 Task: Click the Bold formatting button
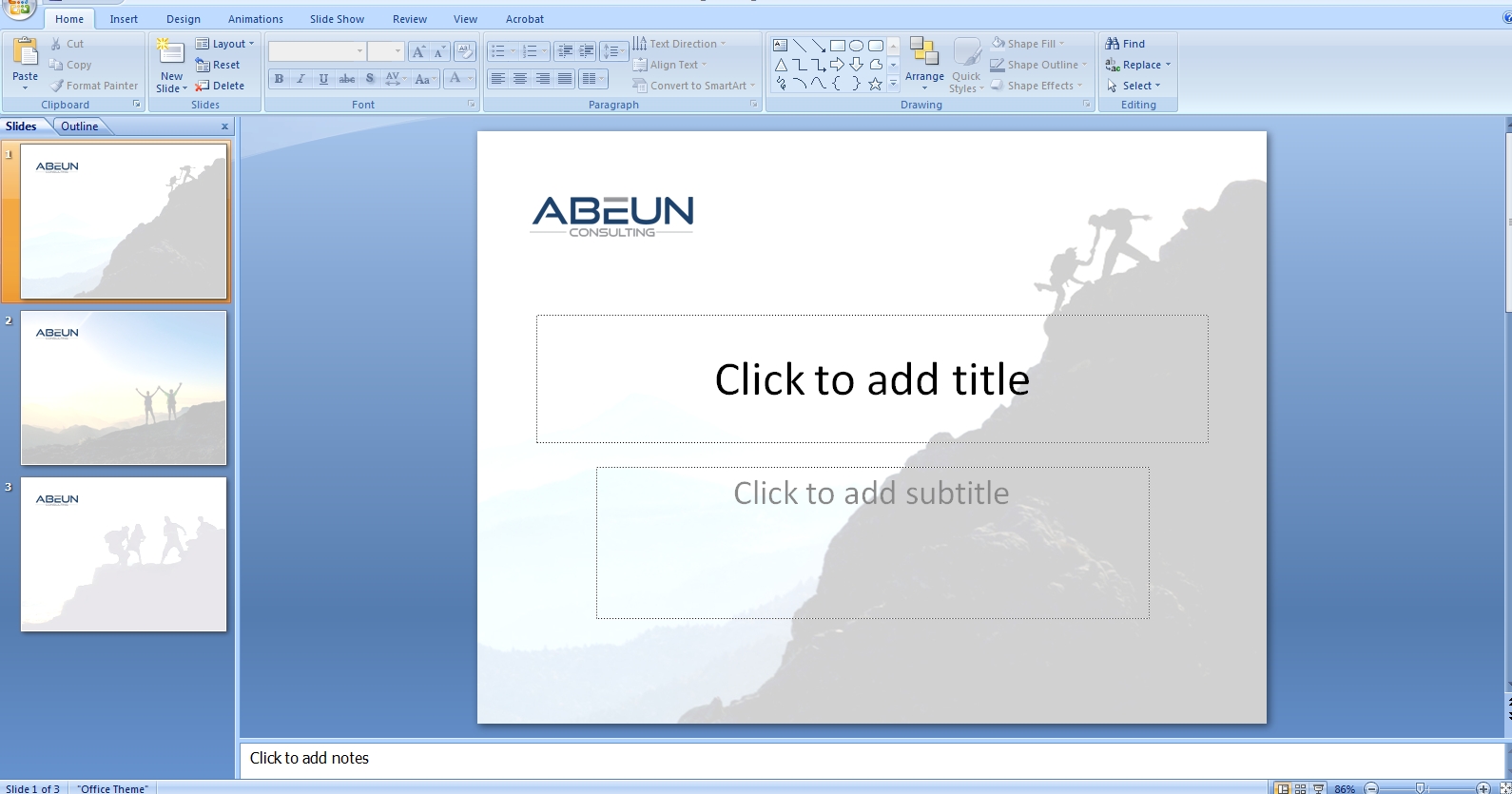(x=279, y=79)
